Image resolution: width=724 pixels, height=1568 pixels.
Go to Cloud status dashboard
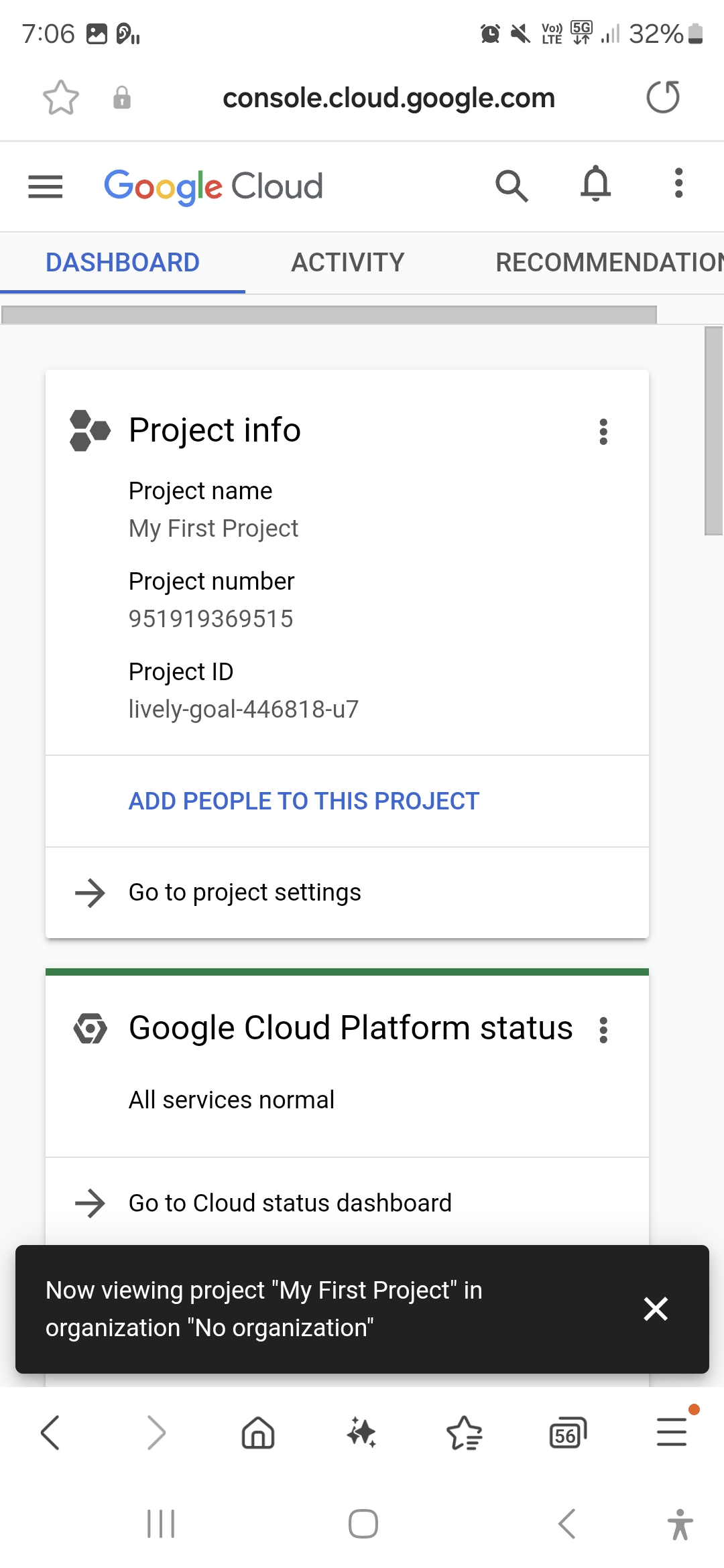pyautogui.click(x=290, y=1203)
